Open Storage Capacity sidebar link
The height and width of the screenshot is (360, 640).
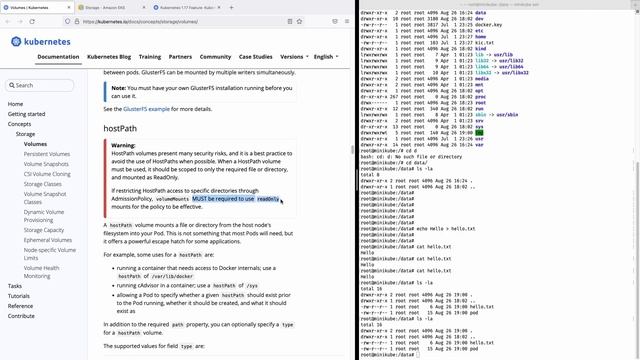point(44,230)
